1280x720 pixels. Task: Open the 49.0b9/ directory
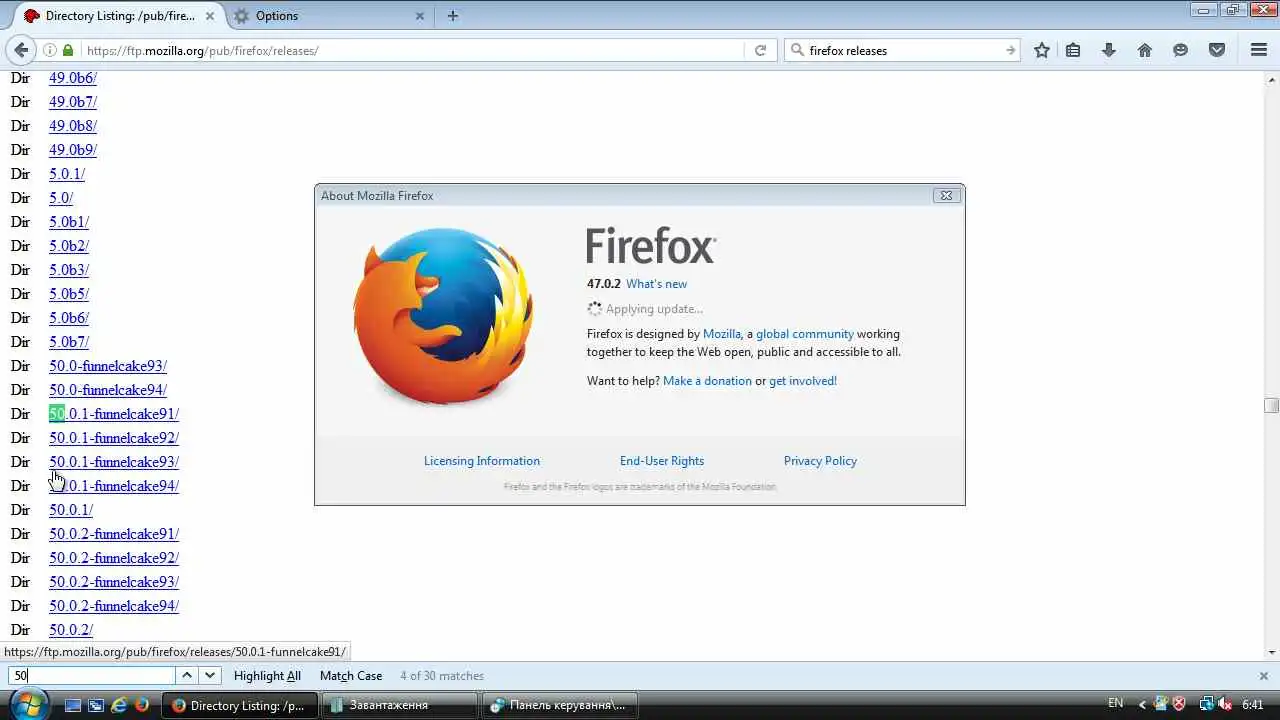(73, 150)
